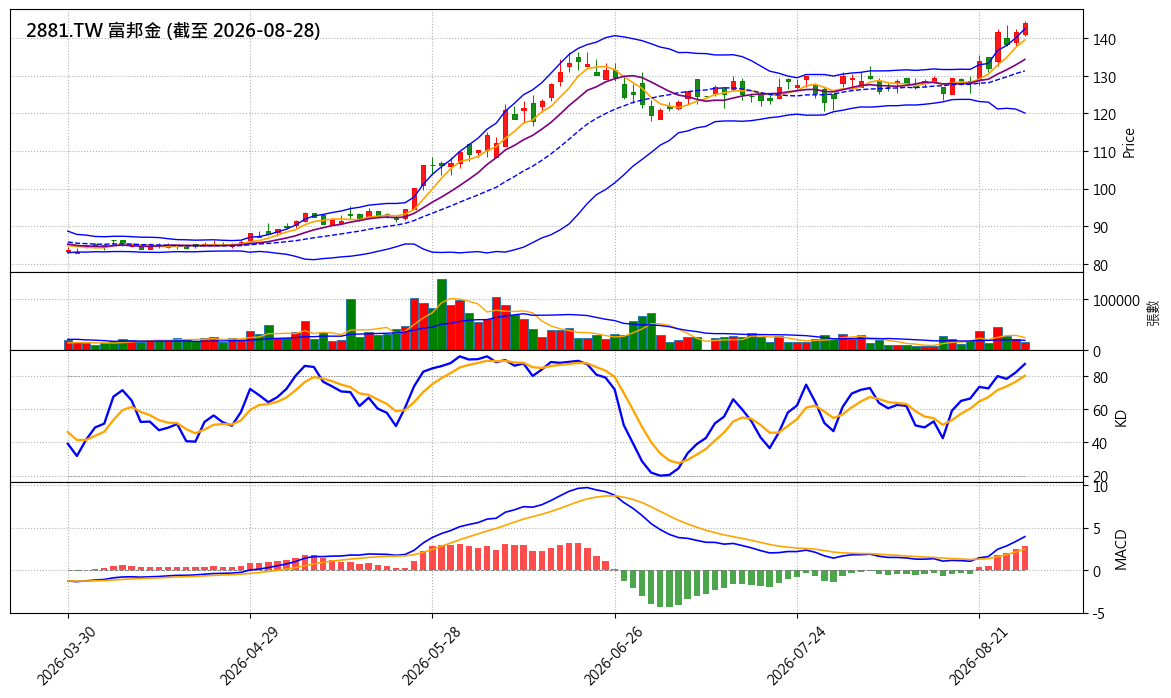This screenshot has width=1171, height=698.
Task: Click the 120 price tick label
Action: coord(1104,115)
